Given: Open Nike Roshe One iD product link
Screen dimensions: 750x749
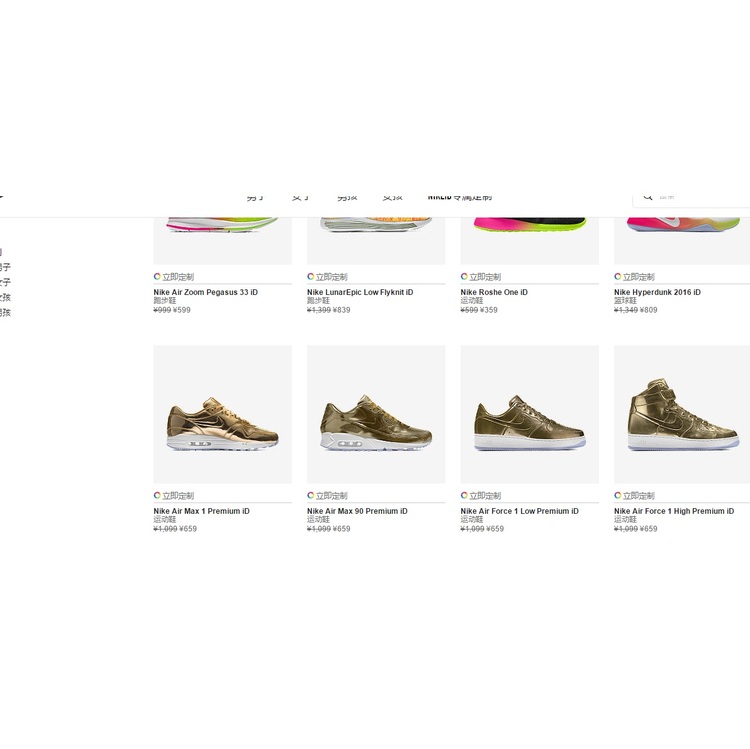Looking at the screenshot, I should (x=494, y=292).
